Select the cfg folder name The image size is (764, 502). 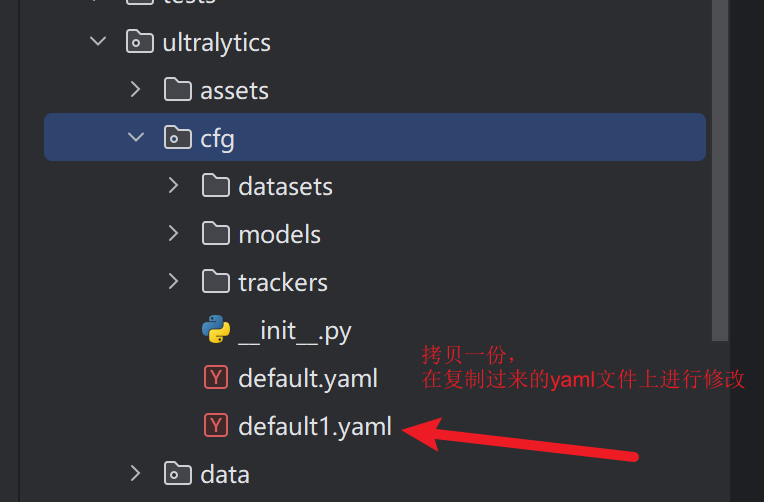click(x=217, y=139)
